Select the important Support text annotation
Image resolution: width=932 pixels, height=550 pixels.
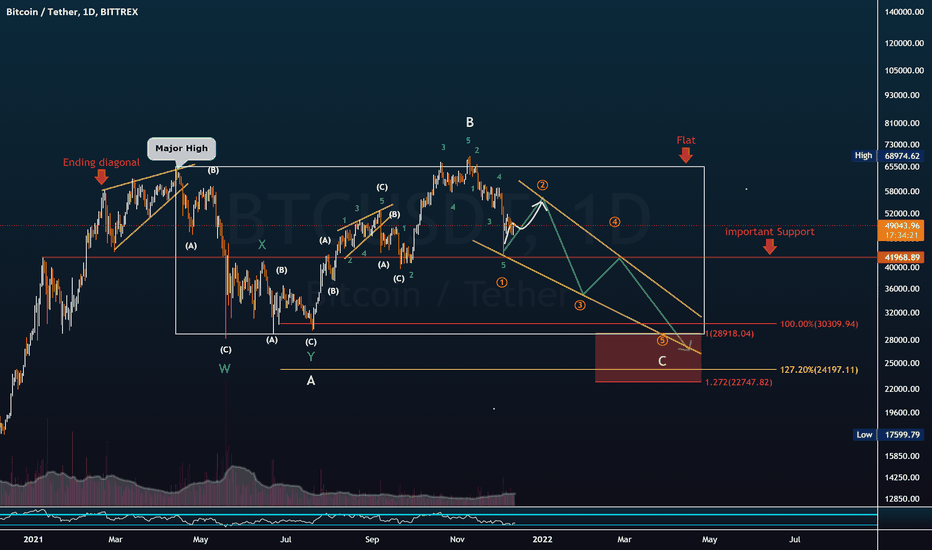[769, 232]
